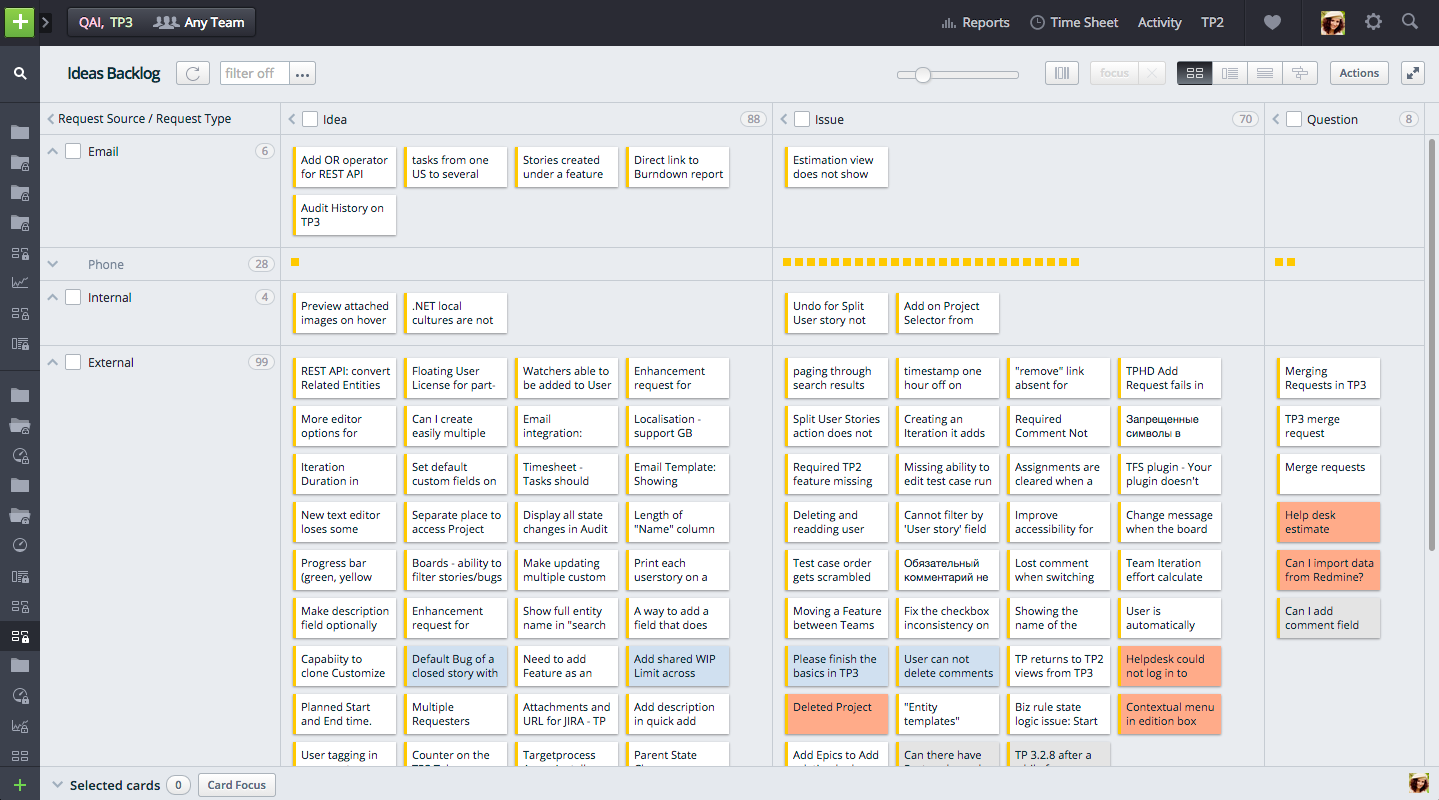Refresh the Ideas Backlog board
The image size is (1439, 800).
click(x=193, y=73)
